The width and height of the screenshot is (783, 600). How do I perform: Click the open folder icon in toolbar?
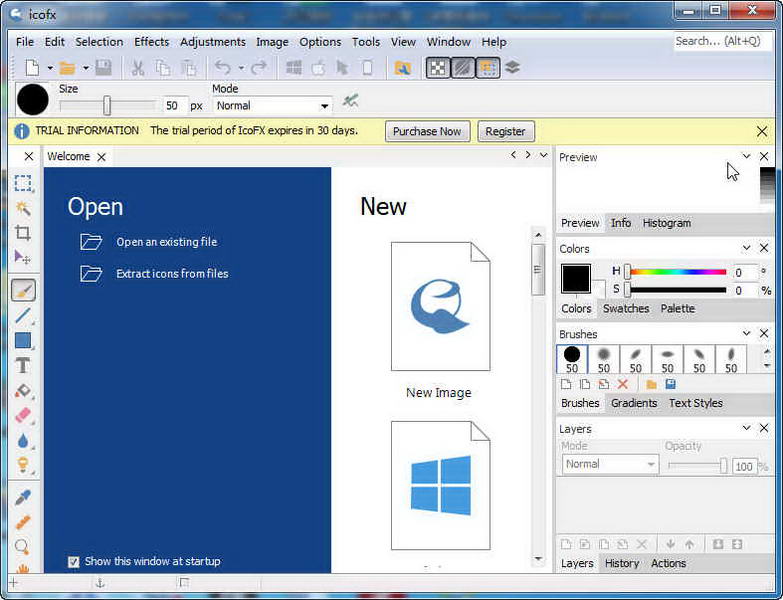point(67,68)
